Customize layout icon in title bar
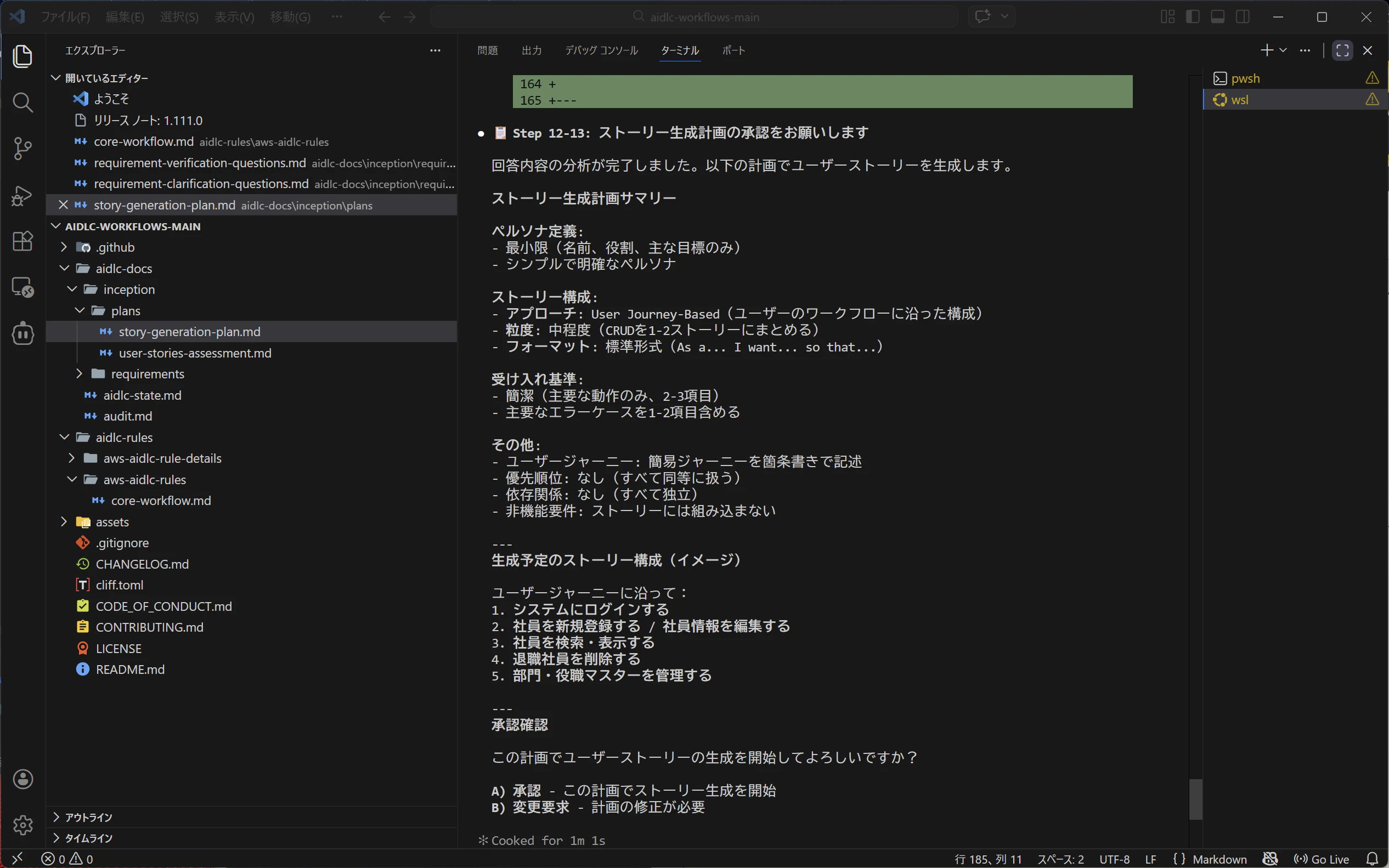The height and width of the screenshot is (868, 1389). point(1167,16)
